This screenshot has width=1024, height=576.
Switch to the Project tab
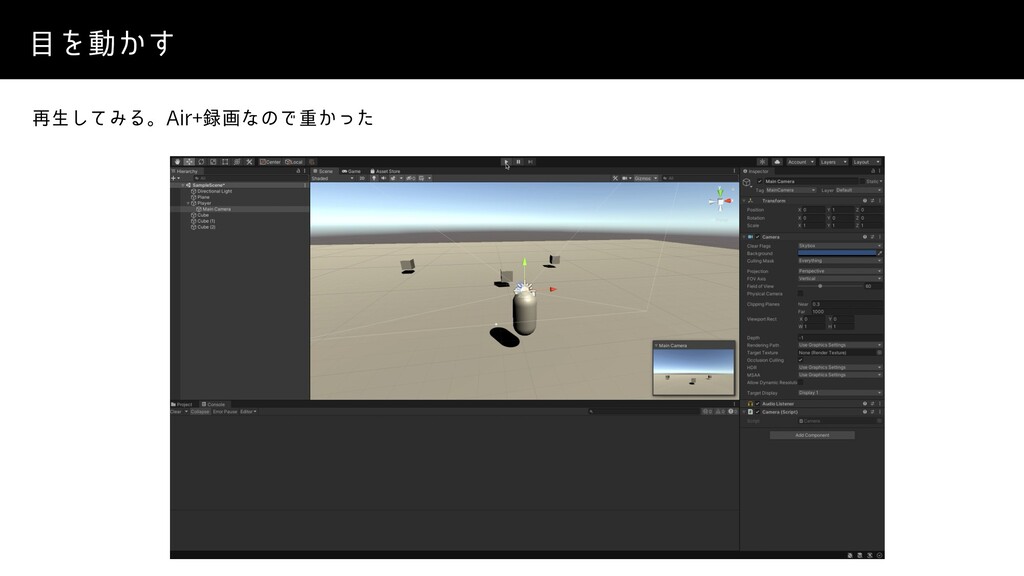[x=182, y=404]
